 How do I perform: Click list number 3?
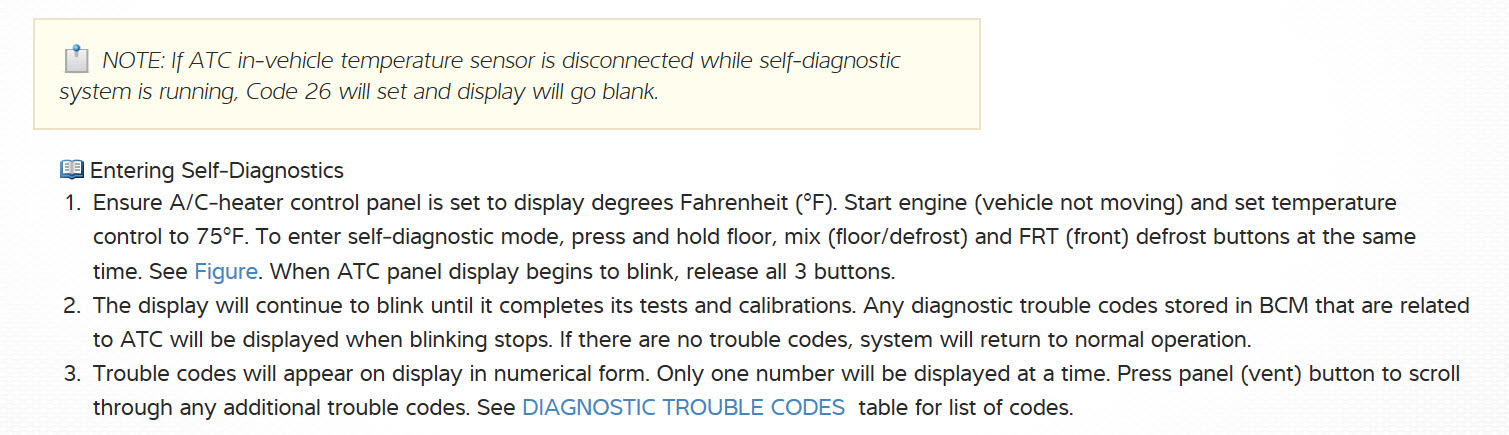click(72, 374)
